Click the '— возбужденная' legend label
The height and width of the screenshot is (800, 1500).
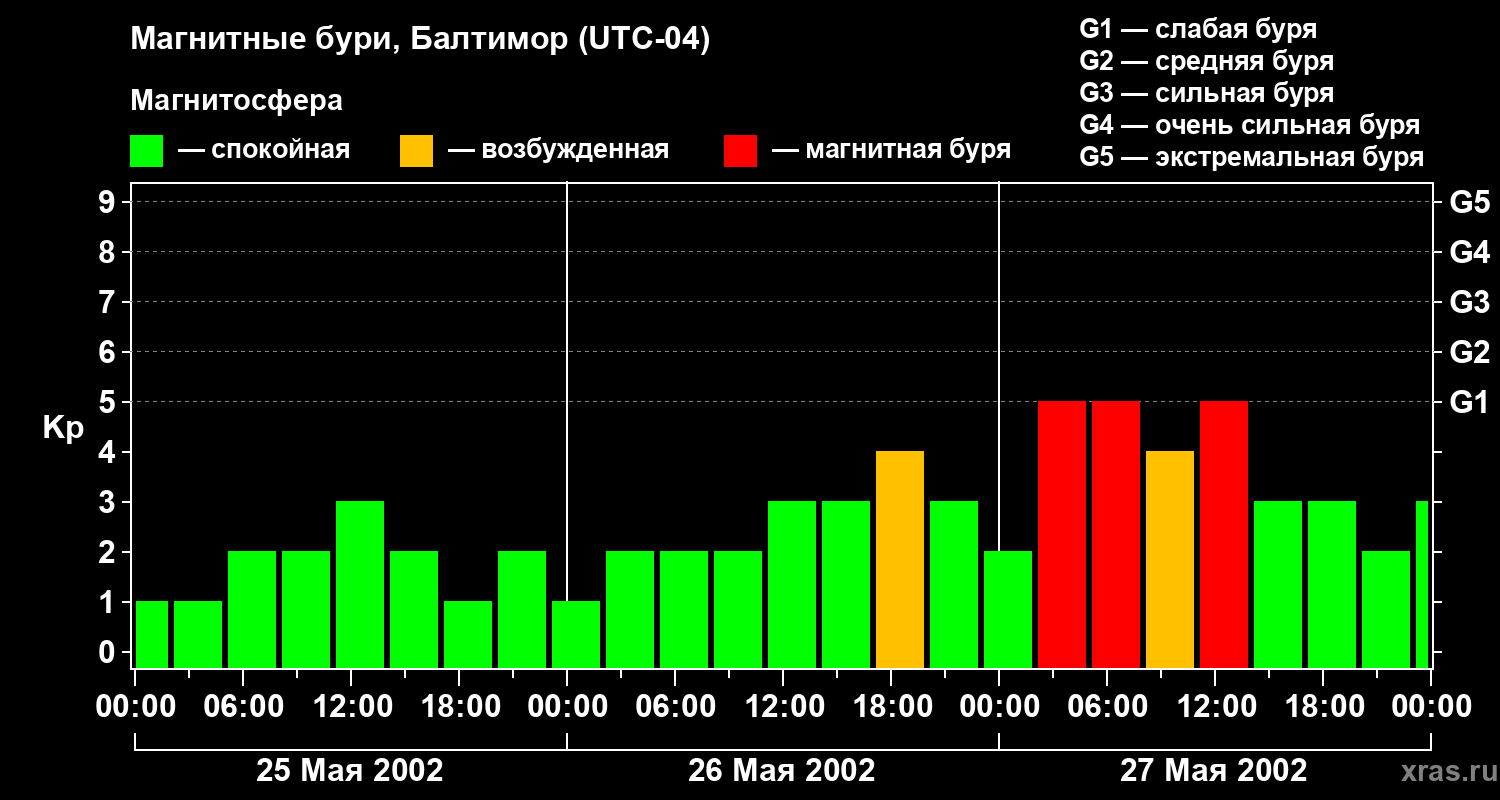[x=558, y=150]
